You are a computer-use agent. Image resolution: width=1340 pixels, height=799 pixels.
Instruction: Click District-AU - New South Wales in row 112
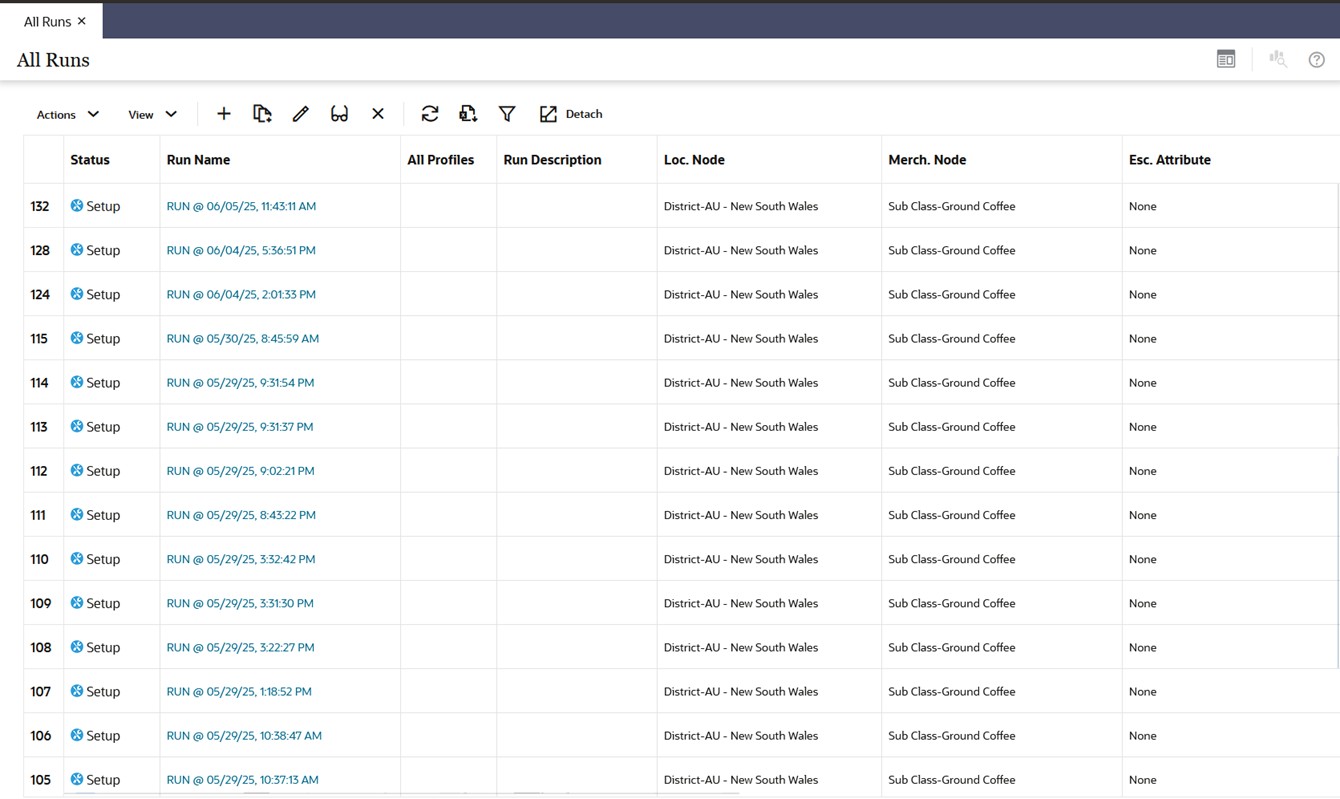(741, 470)
